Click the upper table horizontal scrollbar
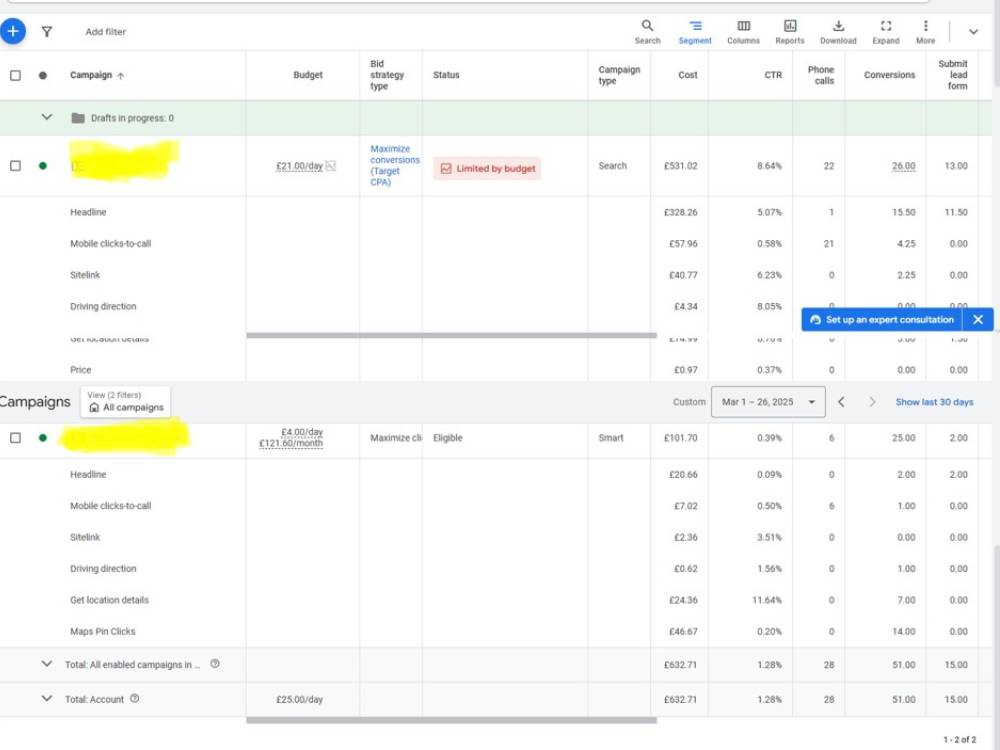 (x=451, y=335)
